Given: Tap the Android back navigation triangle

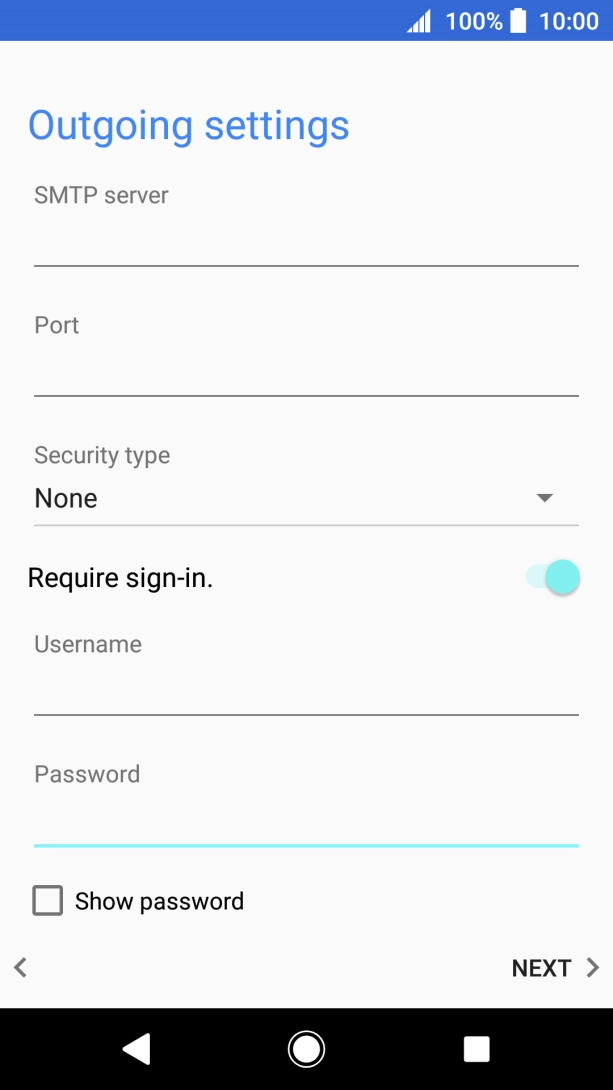Looking at the screenshot, I should pos(136,1048).
